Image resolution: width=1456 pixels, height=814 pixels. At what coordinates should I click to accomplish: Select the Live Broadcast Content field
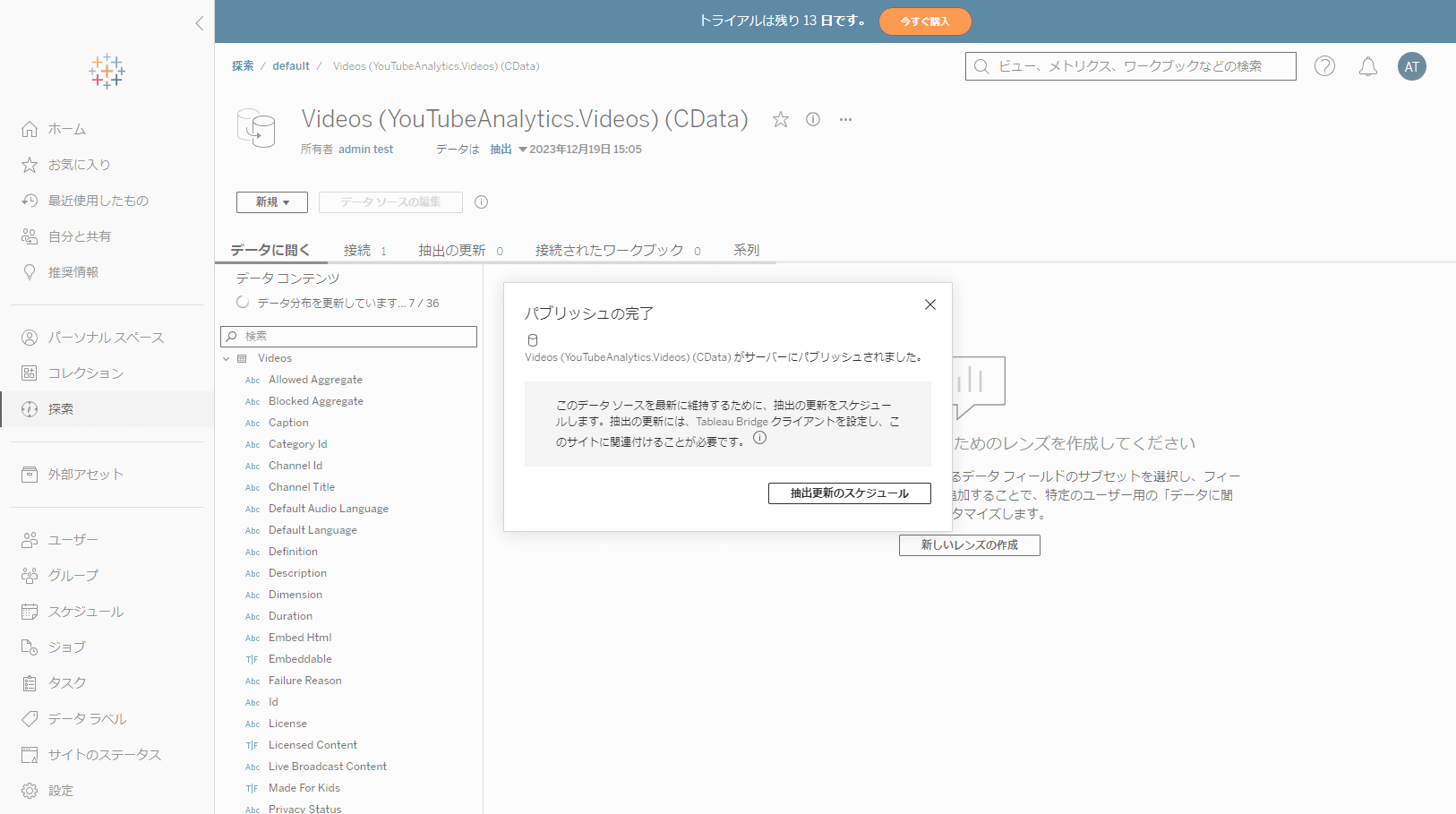328,767
